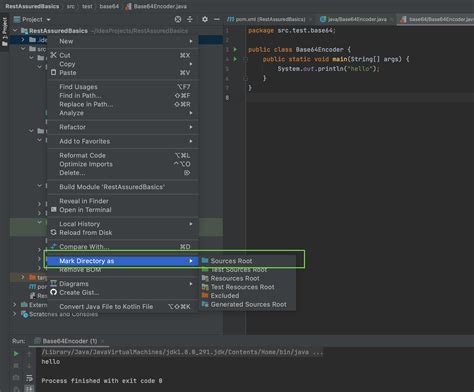Collapse the RestAssuredBasics root node chevron
474x392 pixels.
tap(15, 31)
